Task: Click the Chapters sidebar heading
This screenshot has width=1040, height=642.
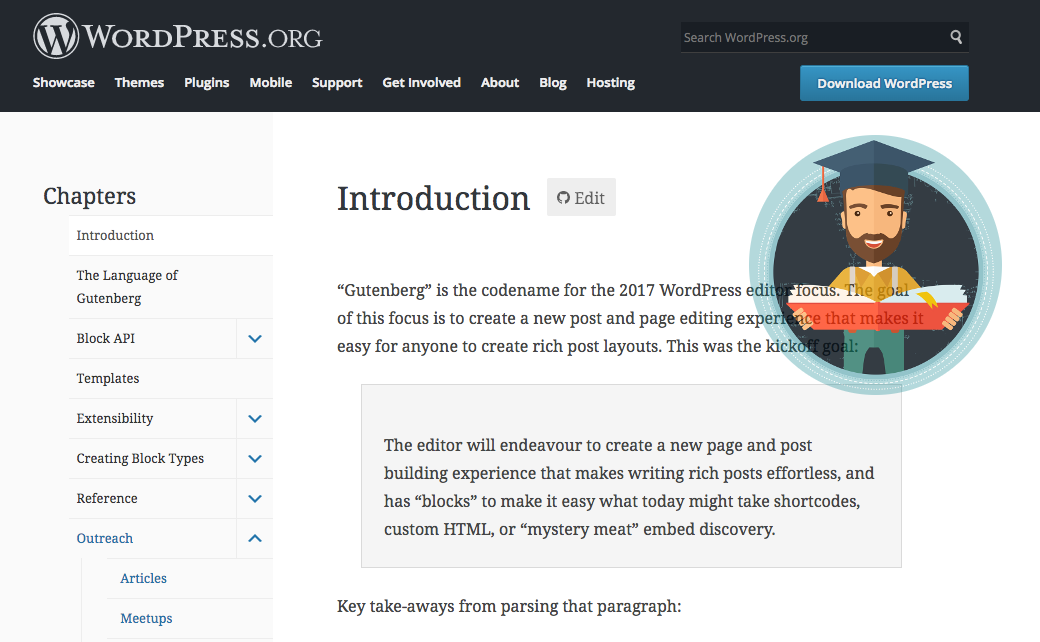Action: tap(90, 196)
